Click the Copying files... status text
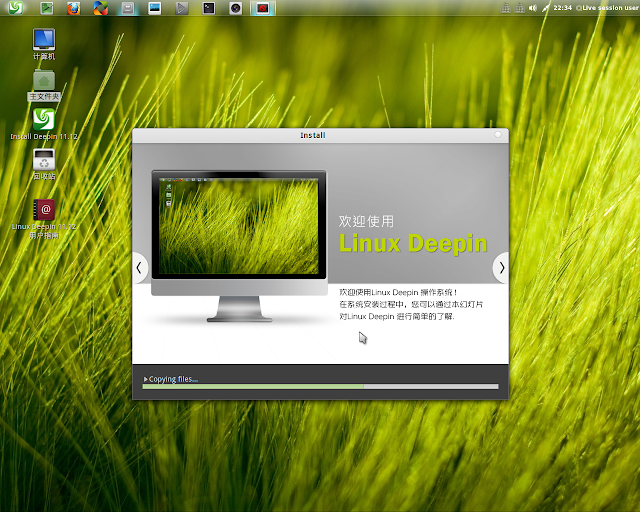 point(173,379)
